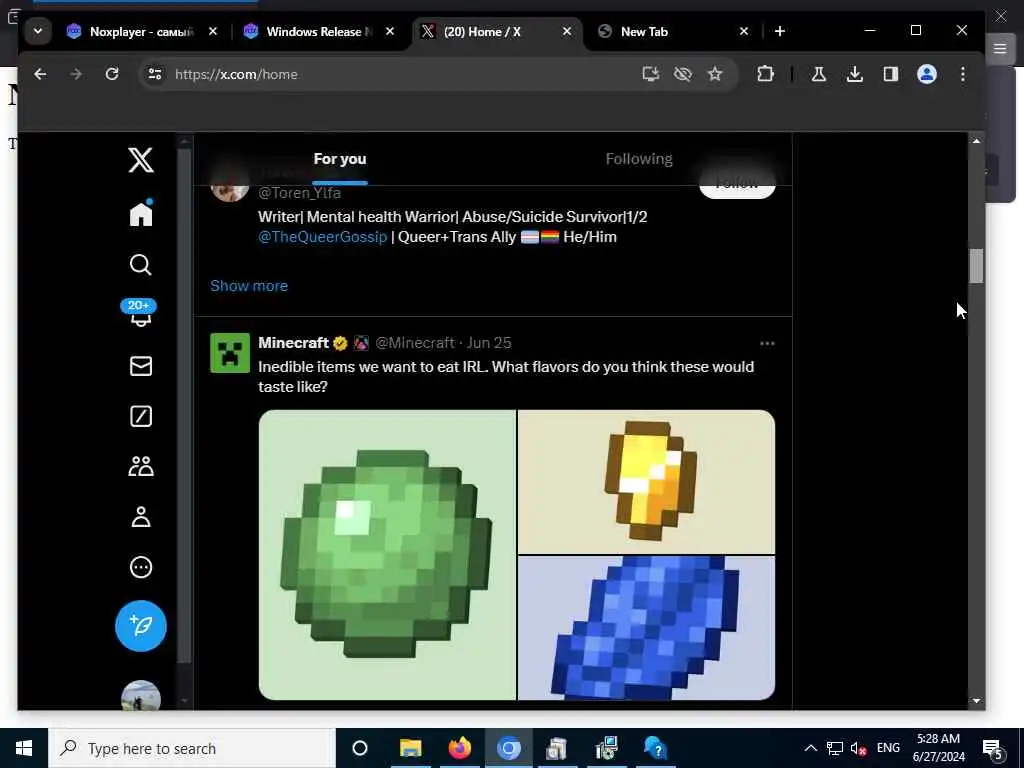Click page scrollbar up arrow

coord(976,141)
